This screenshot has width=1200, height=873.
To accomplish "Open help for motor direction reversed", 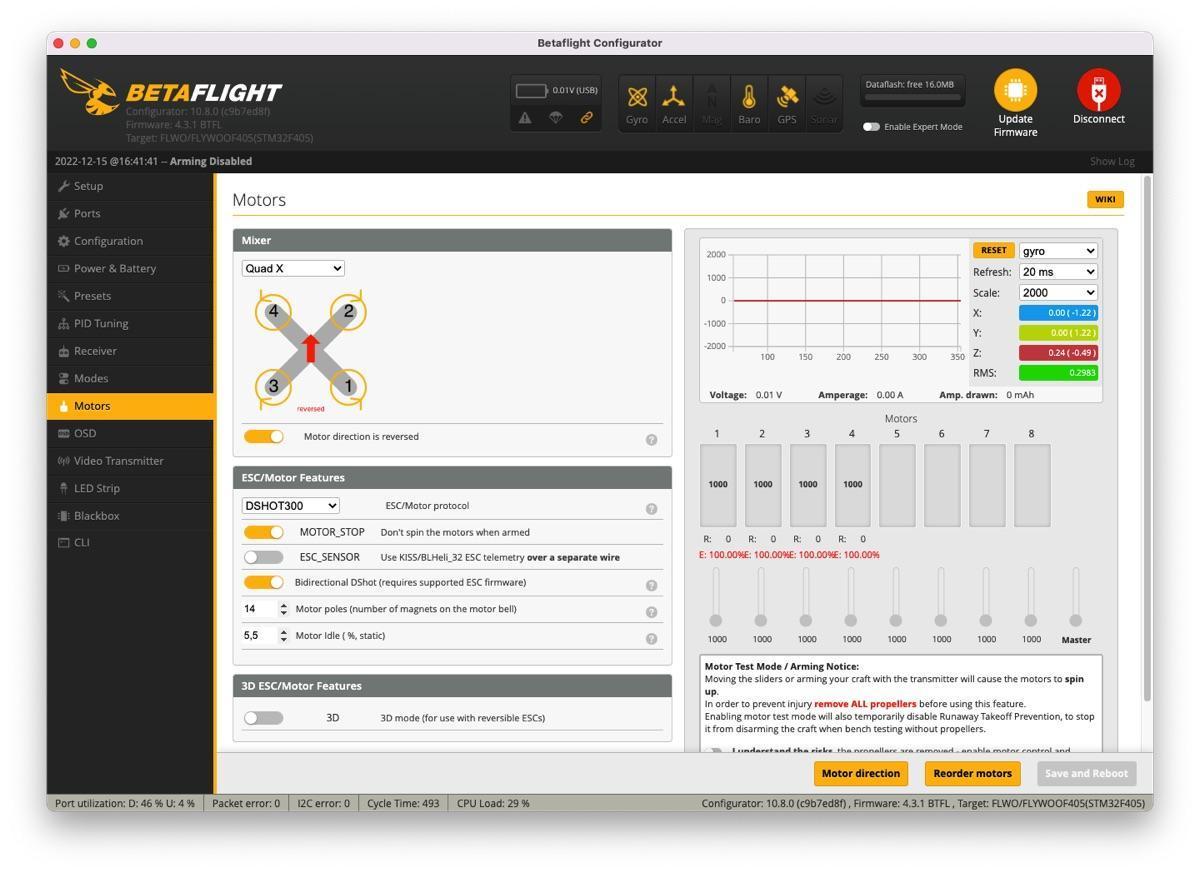I will [651, 439].
